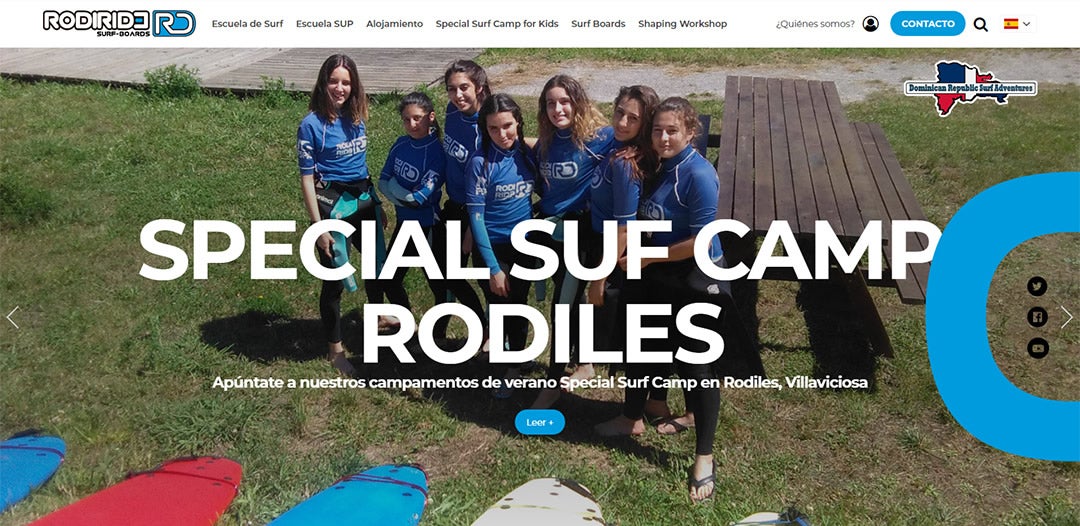Open the Shaping Workshop menu item
The width and height of the screenshot is (1080, 526).
tap(683, 24)
